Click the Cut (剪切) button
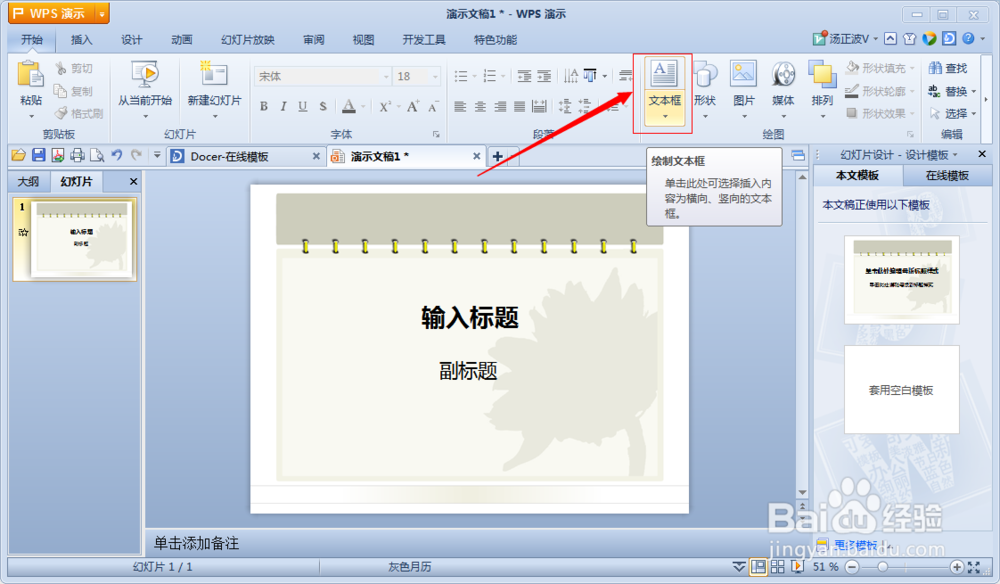The image size is (1000, 584). [73, 68]
